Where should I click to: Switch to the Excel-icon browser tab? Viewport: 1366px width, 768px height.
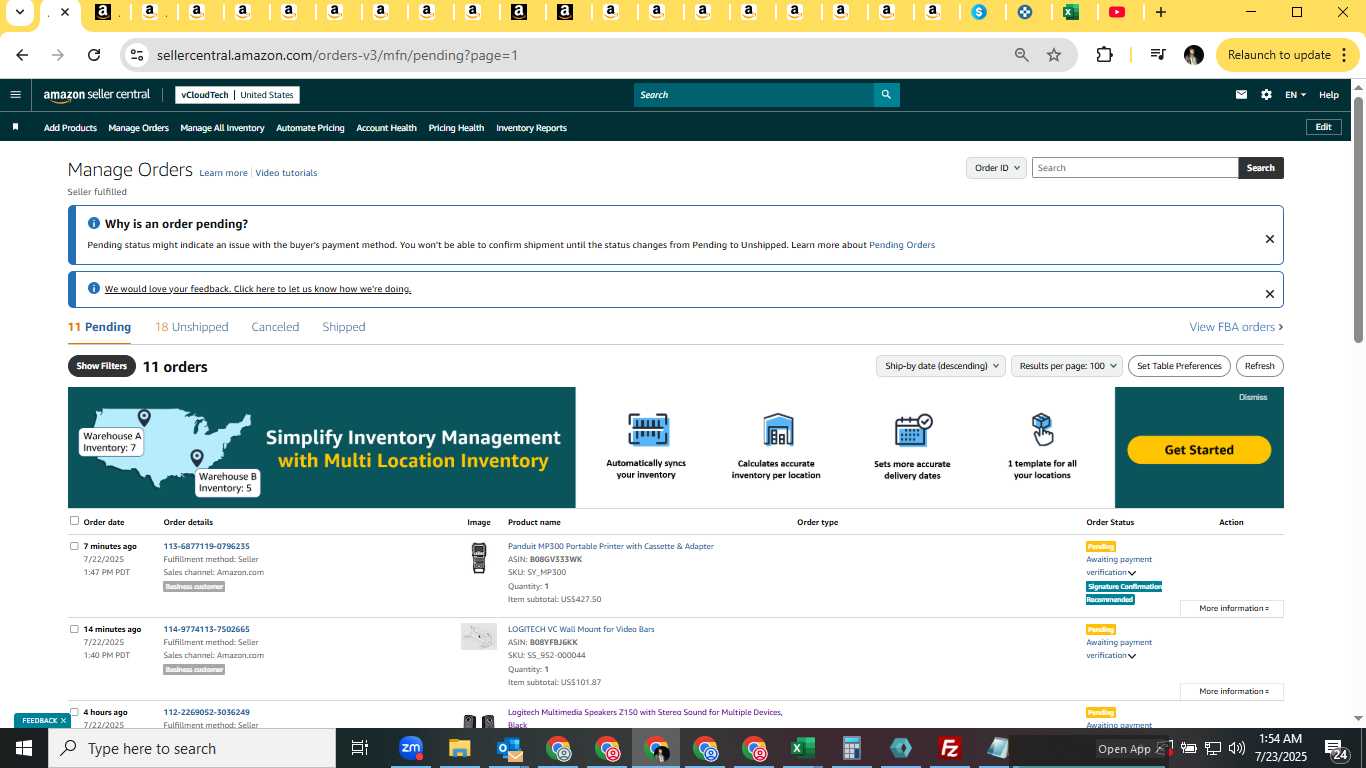1070,12
